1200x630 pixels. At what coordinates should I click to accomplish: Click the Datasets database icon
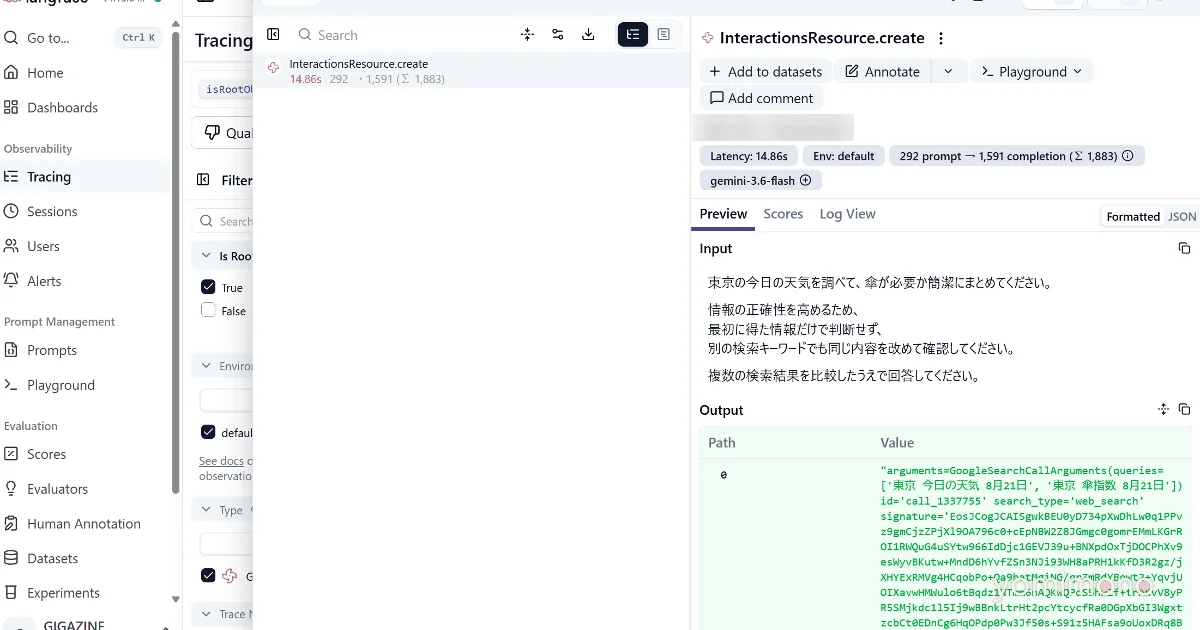[x=12, y=558]
